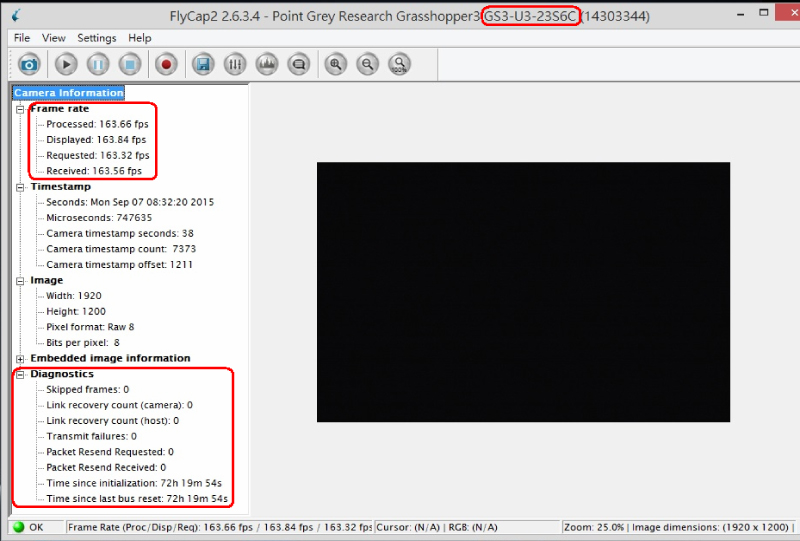Screen dimensions: 800x541
Task: Select the Camera Information root item
Action: 69,93
